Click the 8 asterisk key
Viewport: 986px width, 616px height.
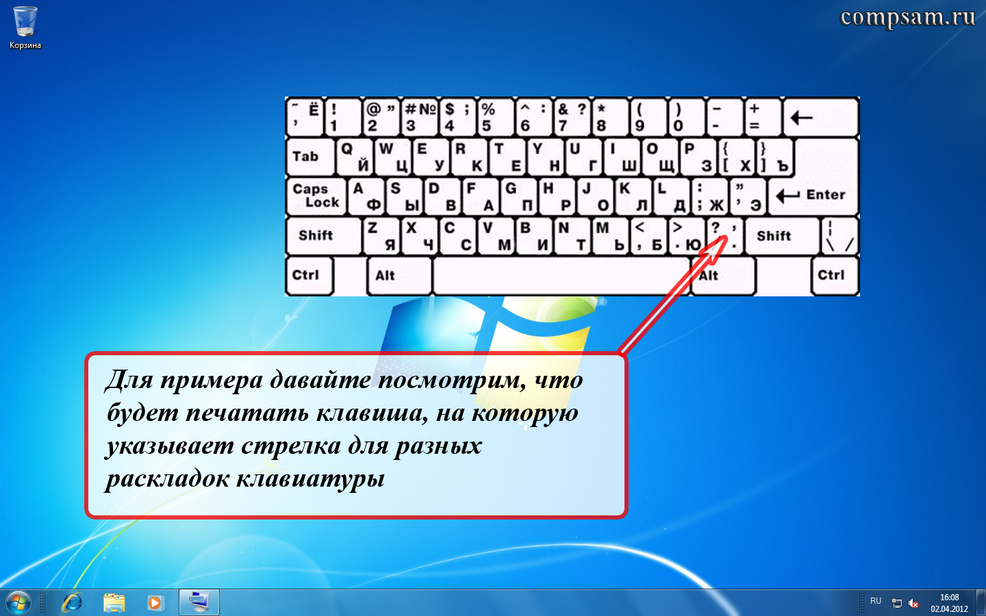point(610,117)
